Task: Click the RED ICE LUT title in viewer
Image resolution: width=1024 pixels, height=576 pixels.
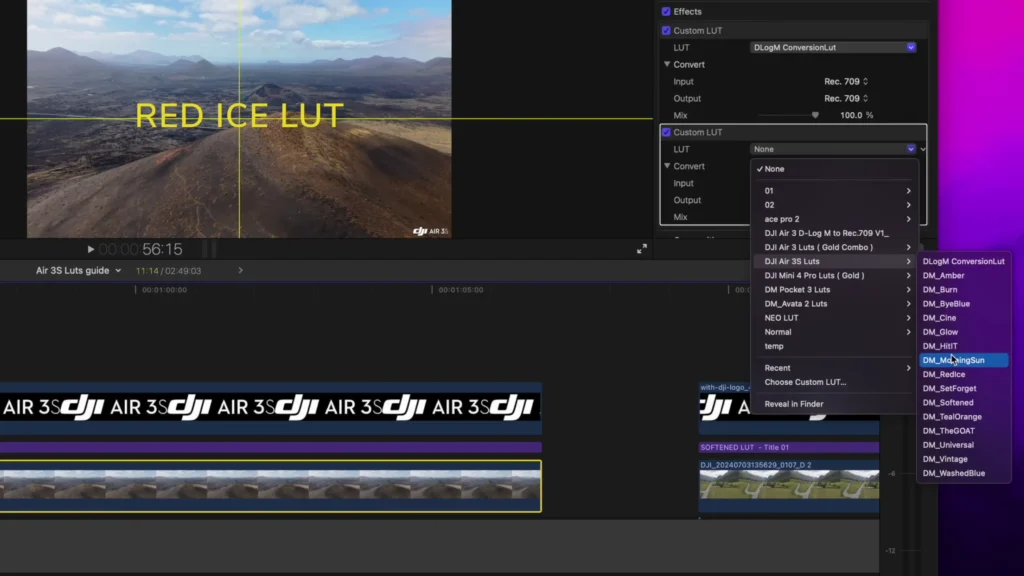Action: (239, 116)
